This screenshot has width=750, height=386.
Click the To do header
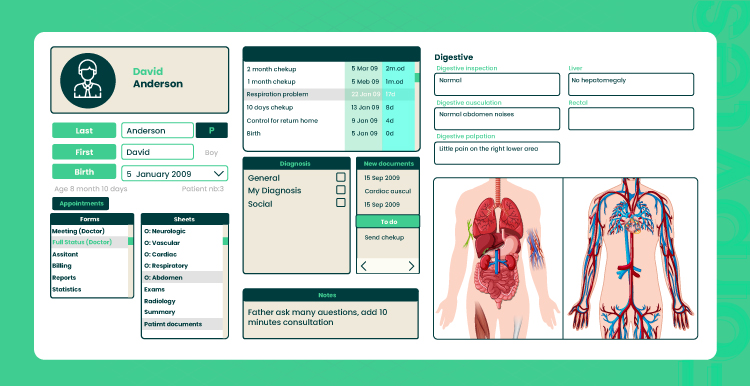pyautogui.click(x=388, y=221)
